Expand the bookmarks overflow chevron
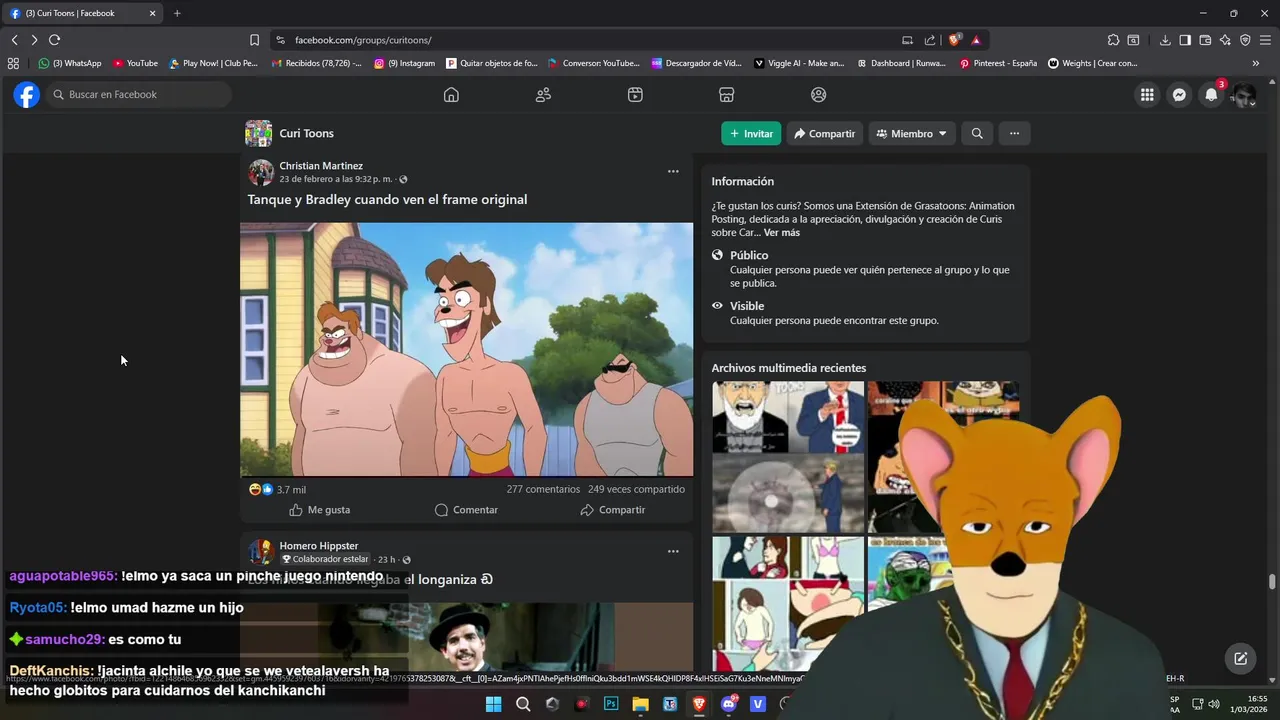 [x=1256, y=63]
